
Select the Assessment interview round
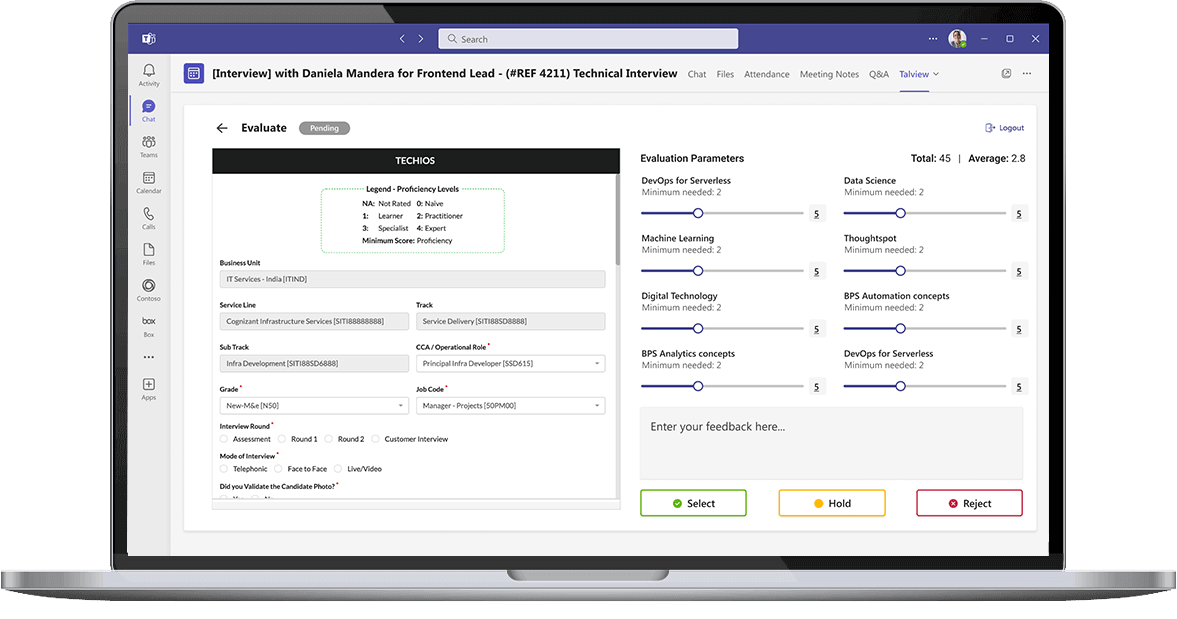point(224,439)
